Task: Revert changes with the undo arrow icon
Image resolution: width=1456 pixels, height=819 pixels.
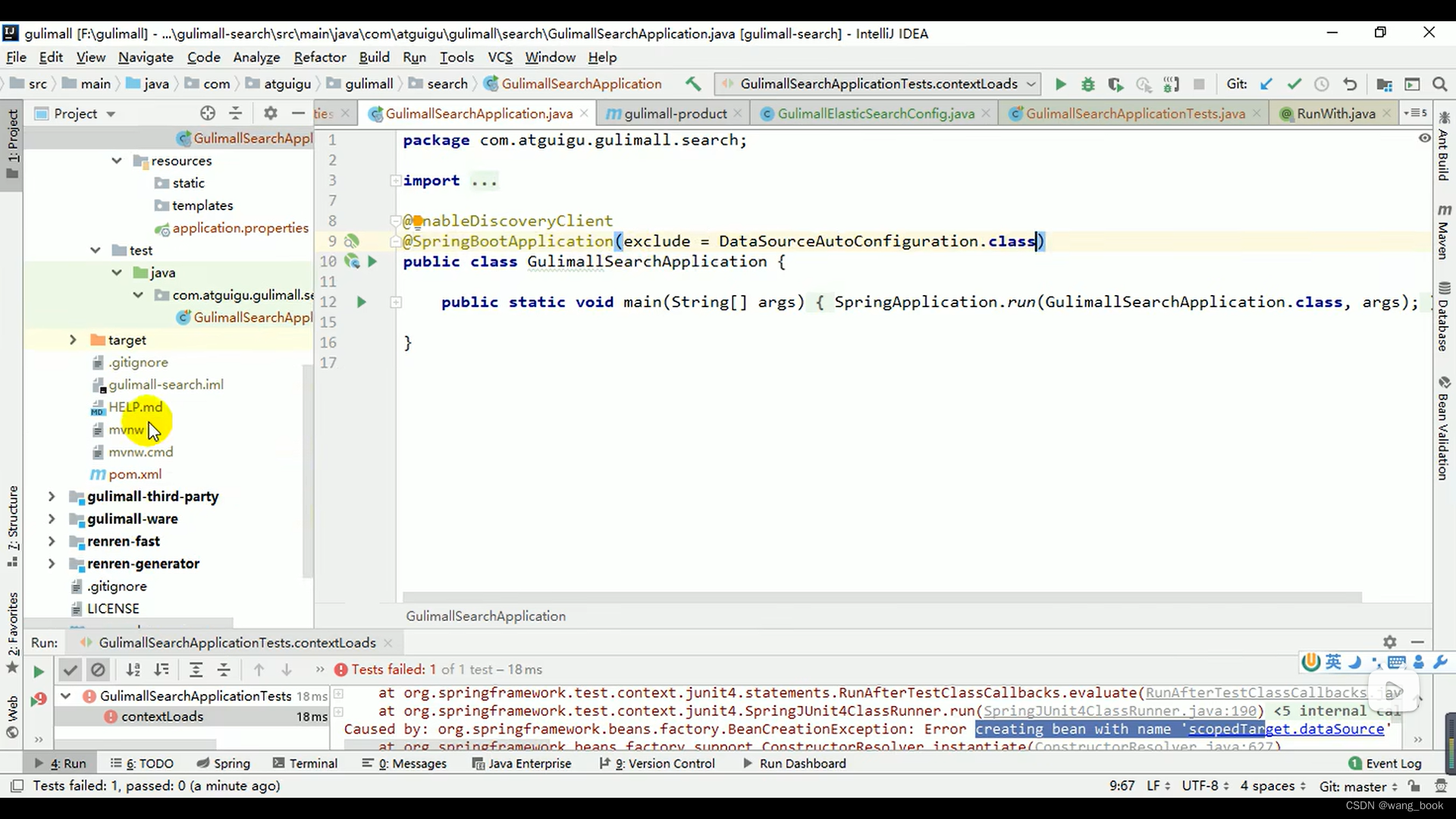Action: pyautogui.click(x=1350, y=84)
